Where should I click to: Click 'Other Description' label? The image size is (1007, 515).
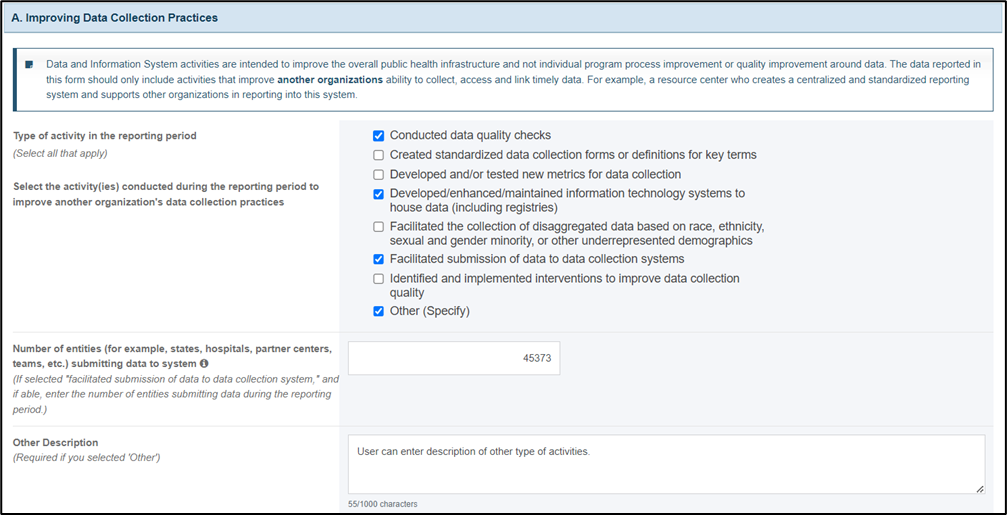coord(55,442)
